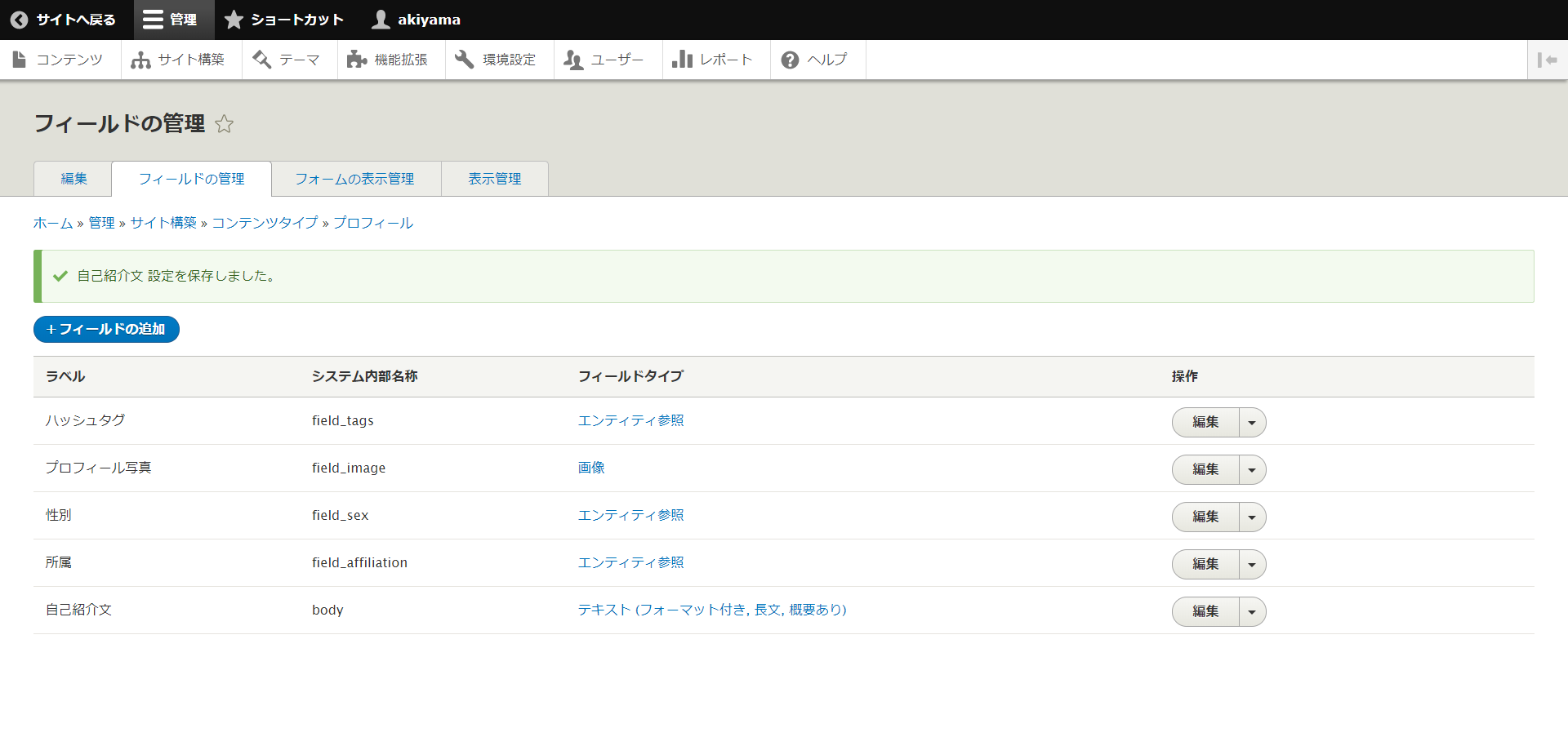Click the star icon beside the page title
This screenshot has width=1568, height=737.
[224, 124]
